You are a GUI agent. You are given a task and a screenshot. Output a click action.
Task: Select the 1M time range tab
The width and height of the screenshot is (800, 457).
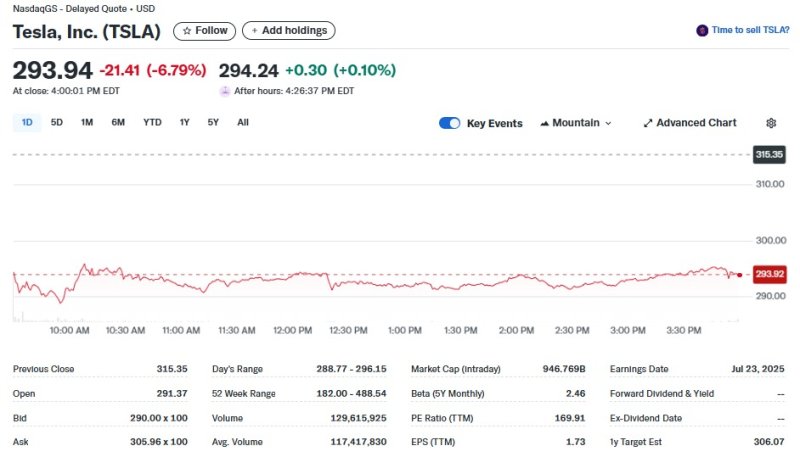pyautogui.click(x=87, y=122)
